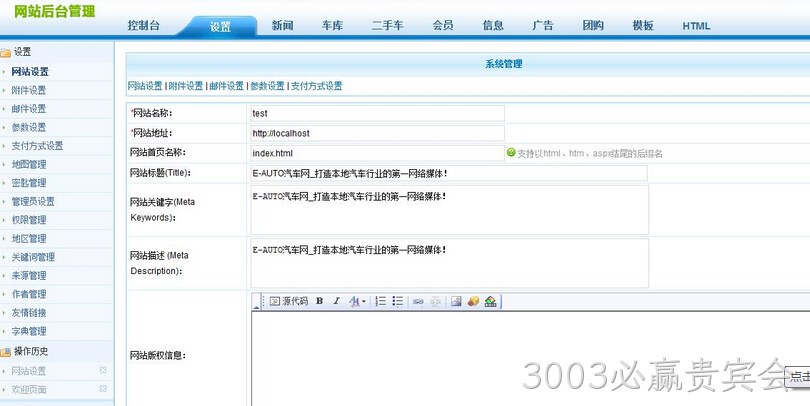Click the 附件设置 link under 系统管理
Screen dimensions: 810x406
coord(186,86)
